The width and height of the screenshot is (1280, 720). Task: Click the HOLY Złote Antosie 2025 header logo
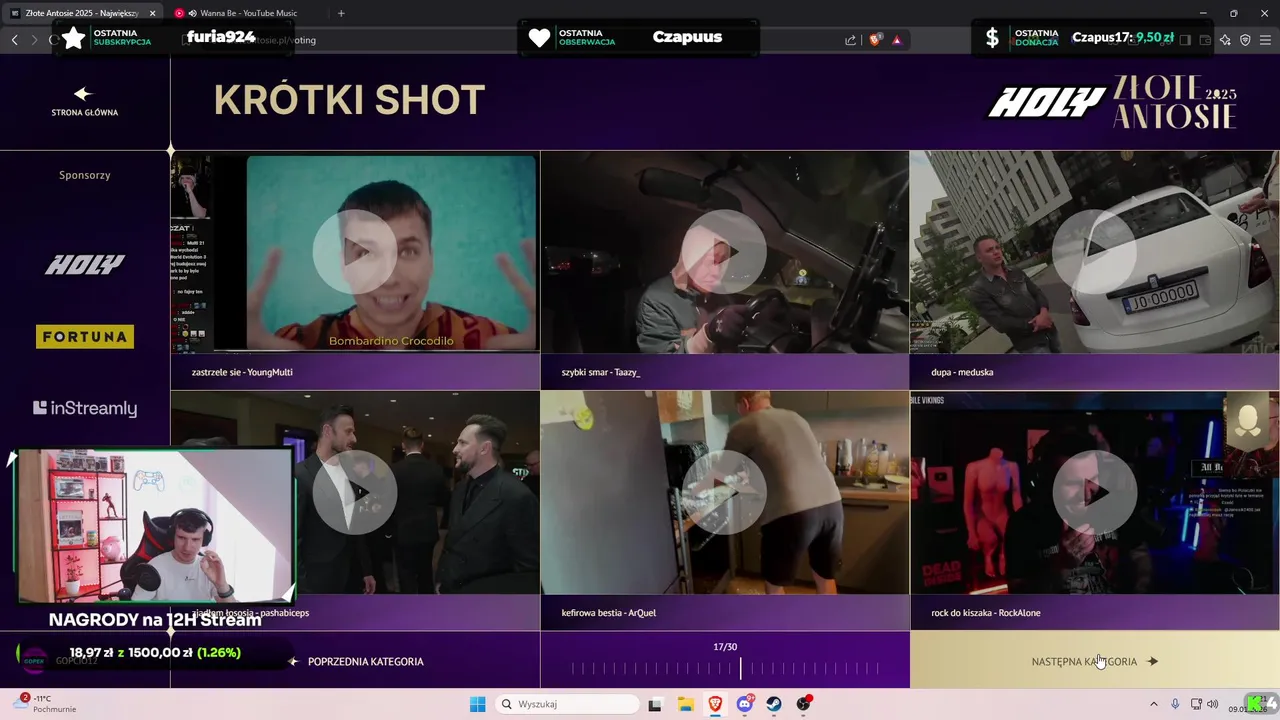click(1112, 102)
